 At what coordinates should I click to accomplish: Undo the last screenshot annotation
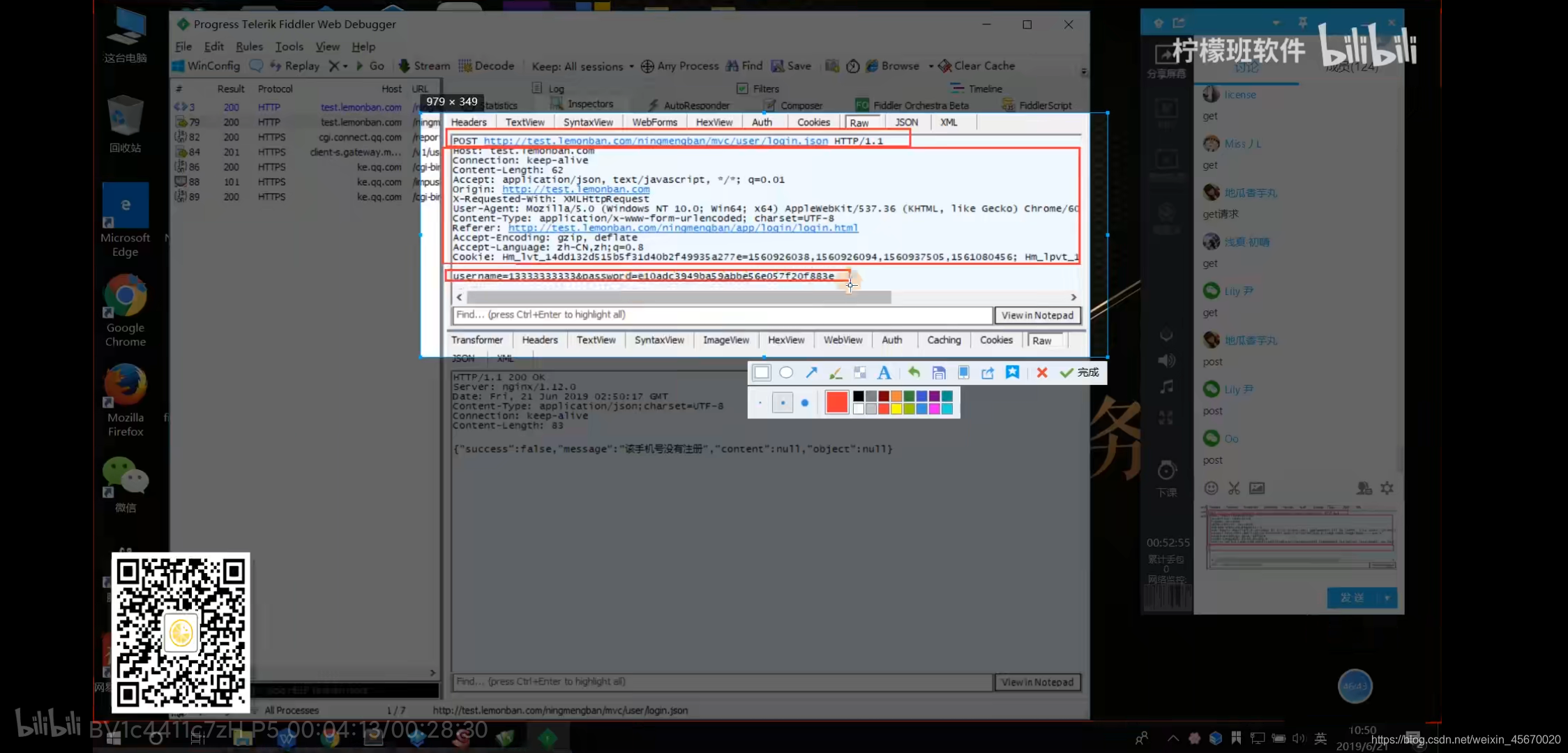point(914,373)
